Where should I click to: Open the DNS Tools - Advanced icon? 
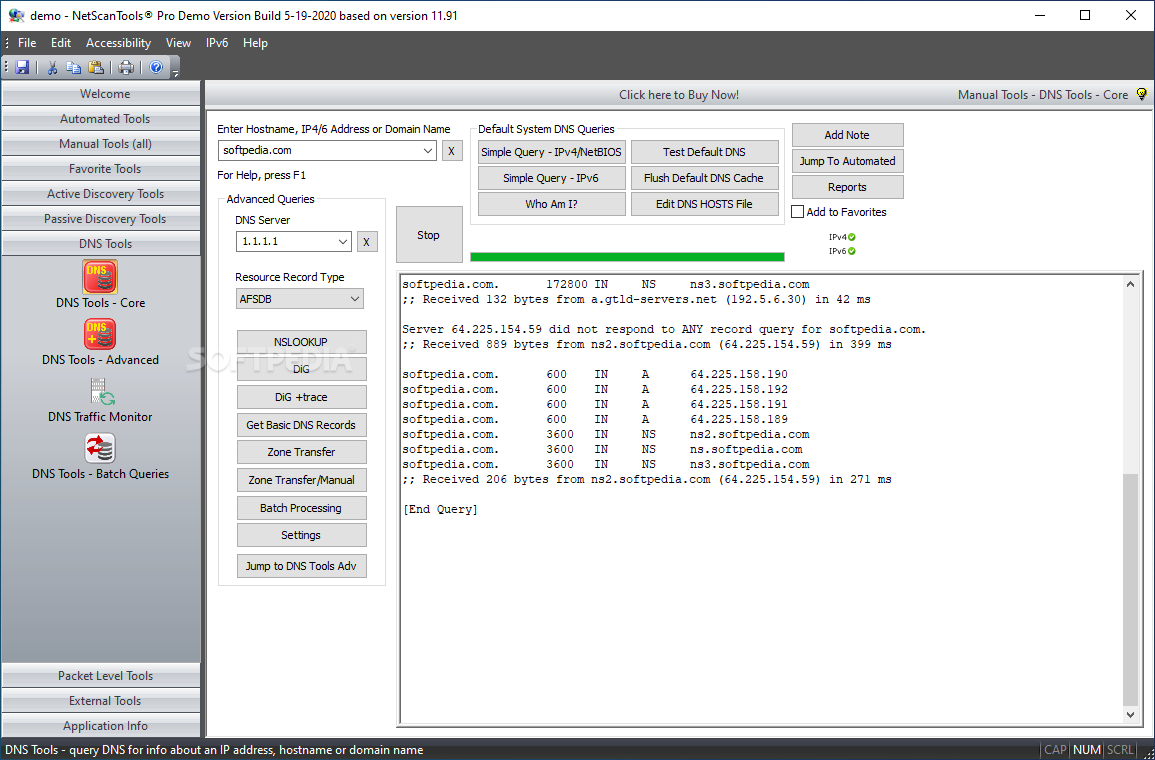100,334
